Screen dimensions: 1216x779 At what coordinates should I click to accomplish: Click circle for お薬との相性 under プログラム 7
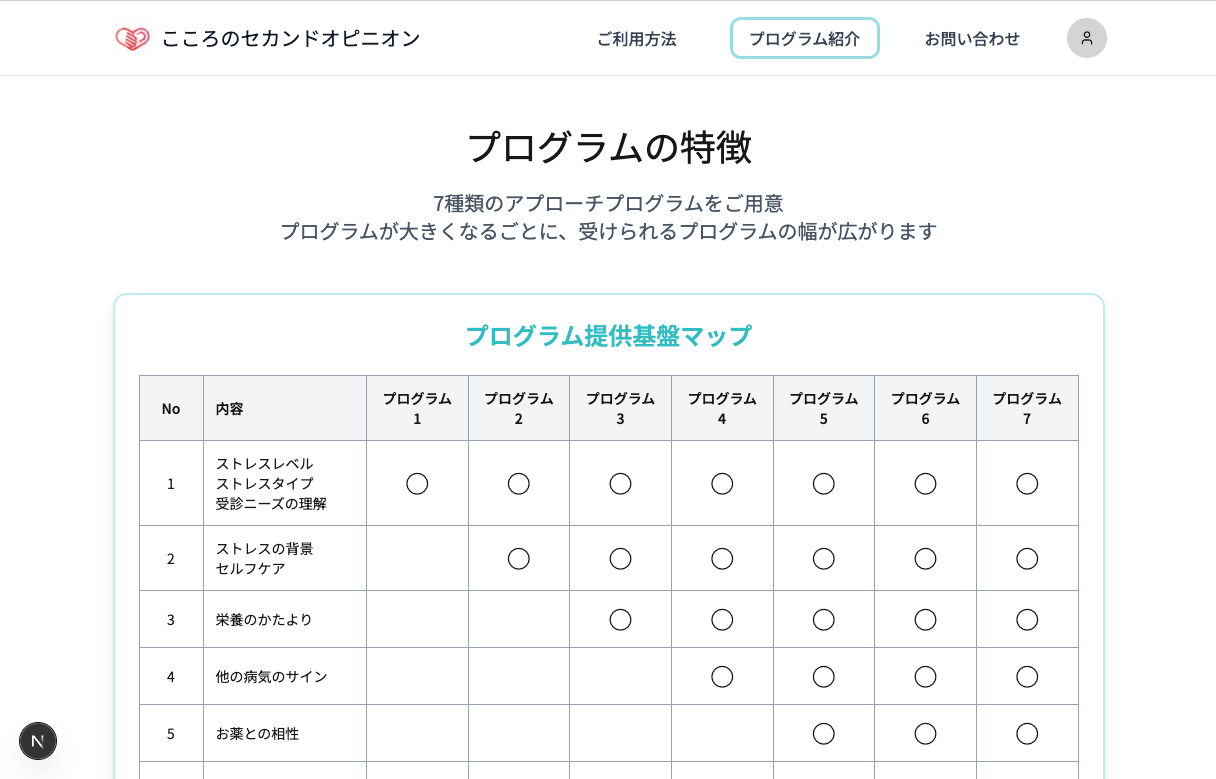click(1027, 734)
